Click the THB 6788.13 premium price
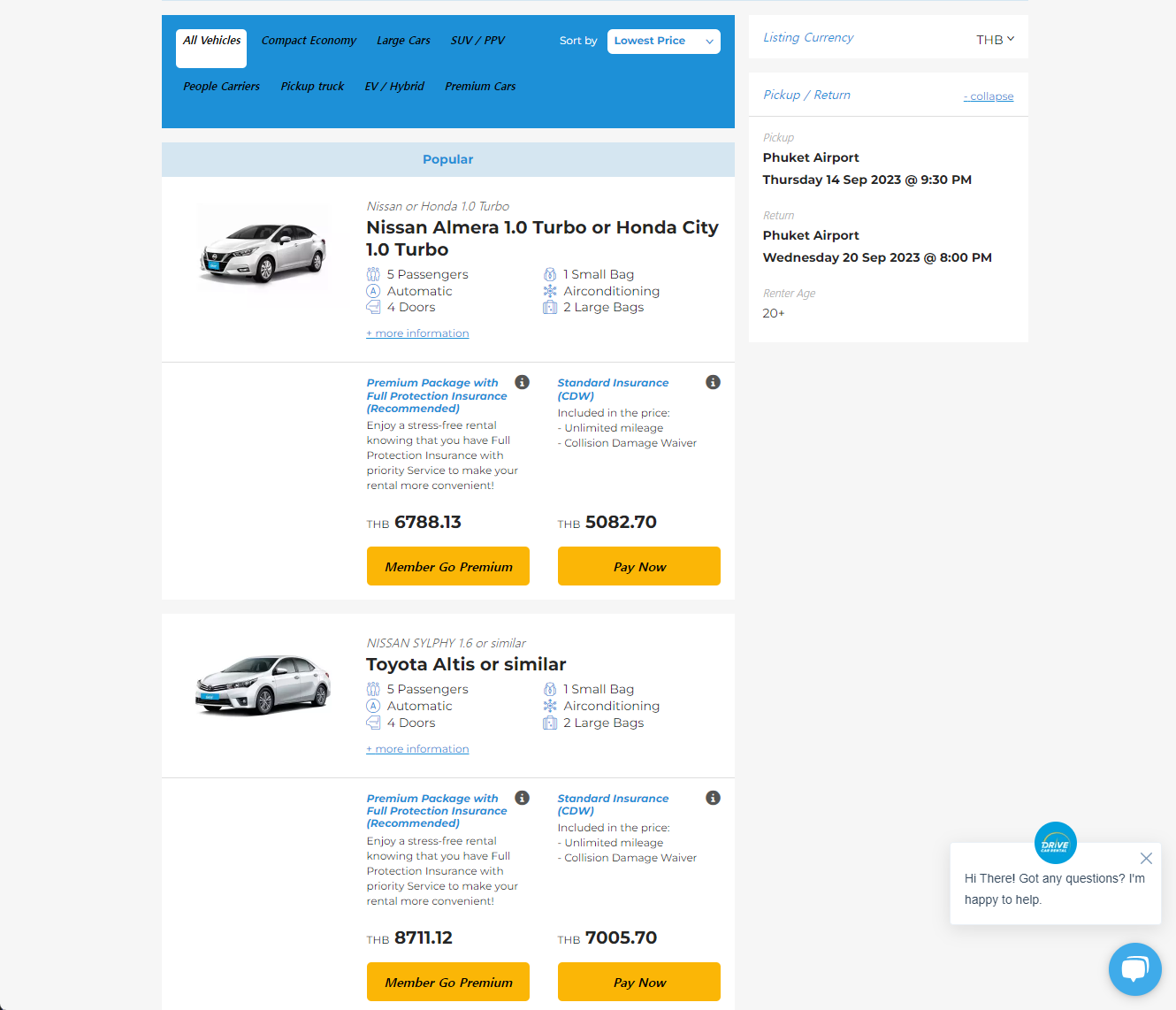The image size is (1176, 1010). coord(414,522)
